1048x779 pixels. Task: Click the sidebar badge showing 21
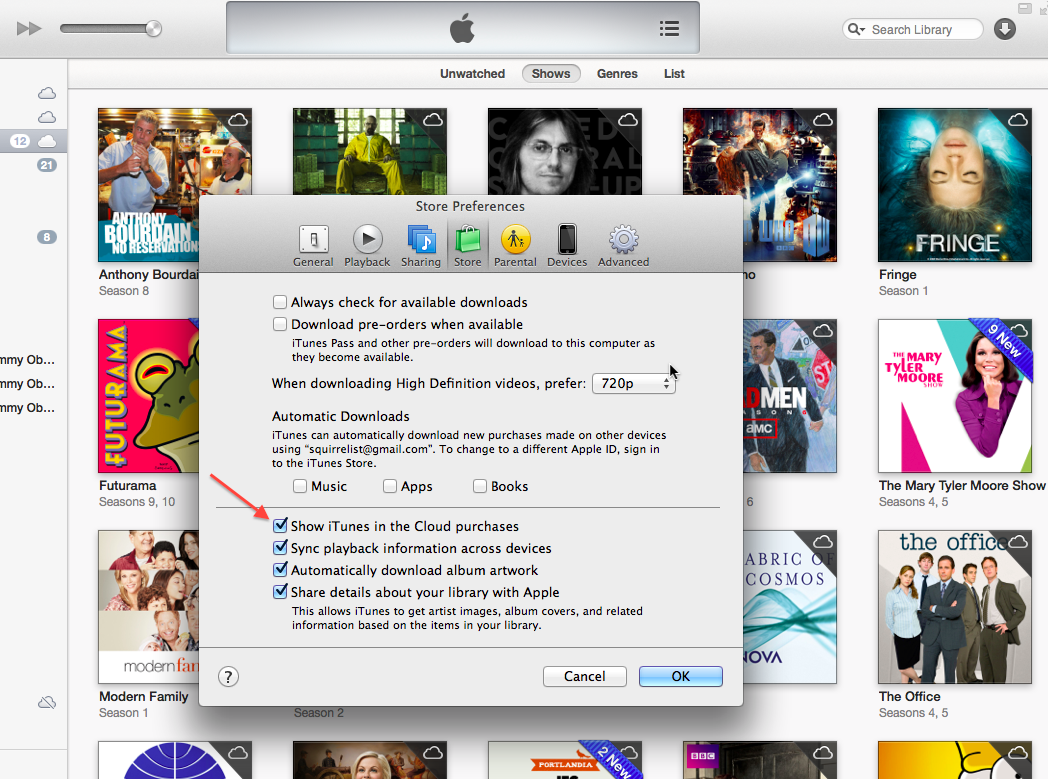(x=47, y=165)
